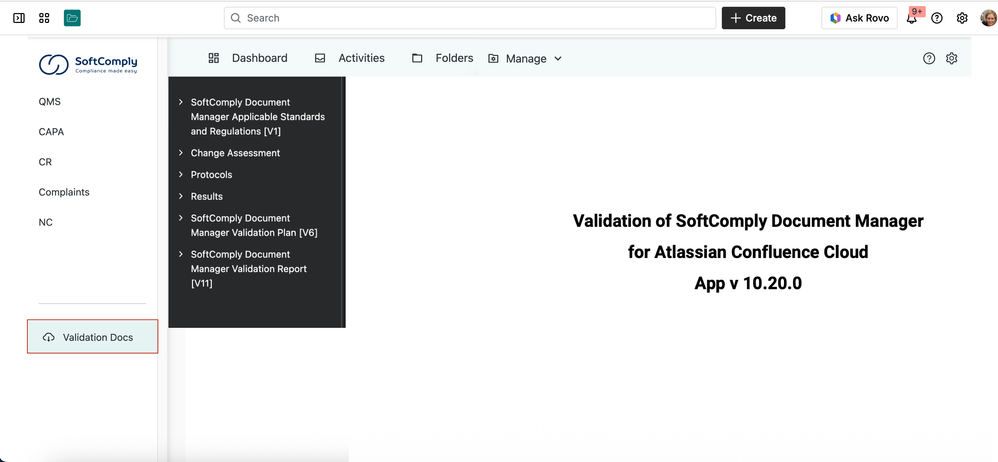Open the Change Assessment tree item
Image resolution: width=998 pixels, height=462 pixels.
(235, 153)
